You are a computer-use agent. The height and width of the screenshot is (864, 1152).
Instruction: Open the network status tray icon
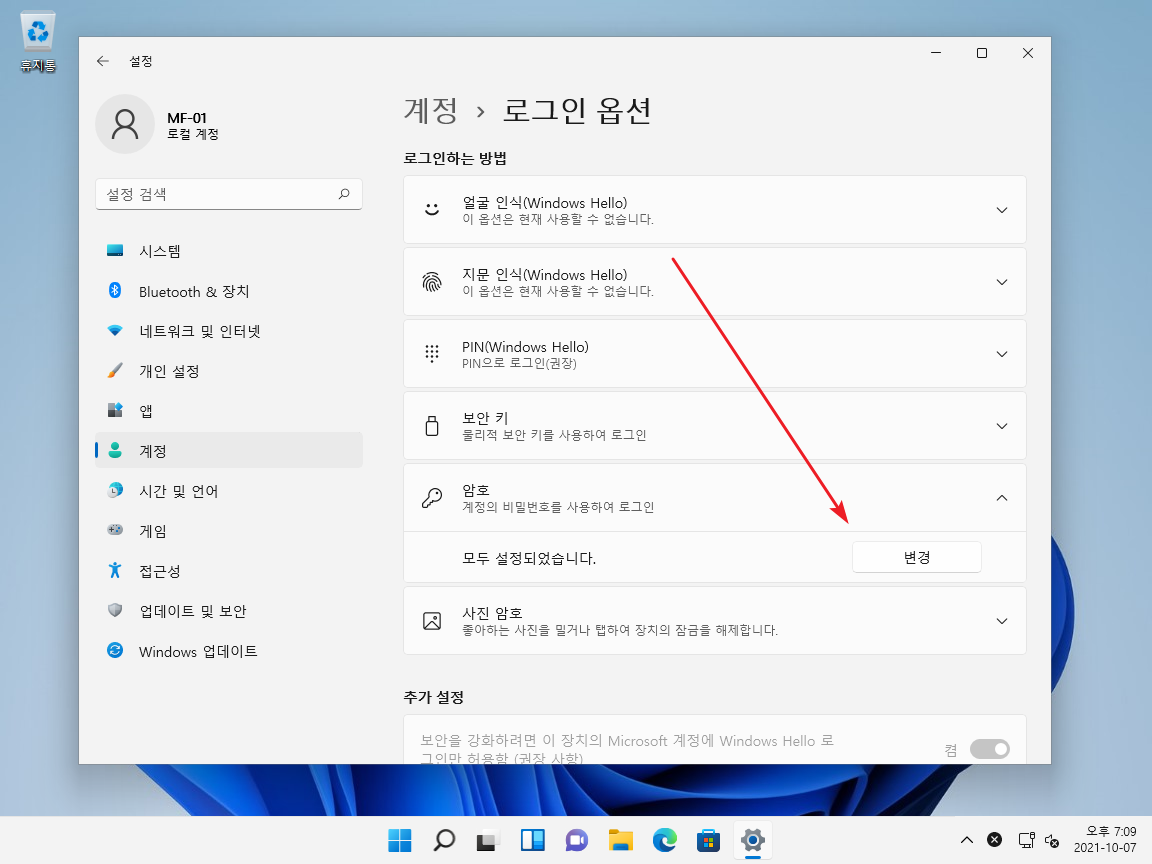[x=1026, y=840]
